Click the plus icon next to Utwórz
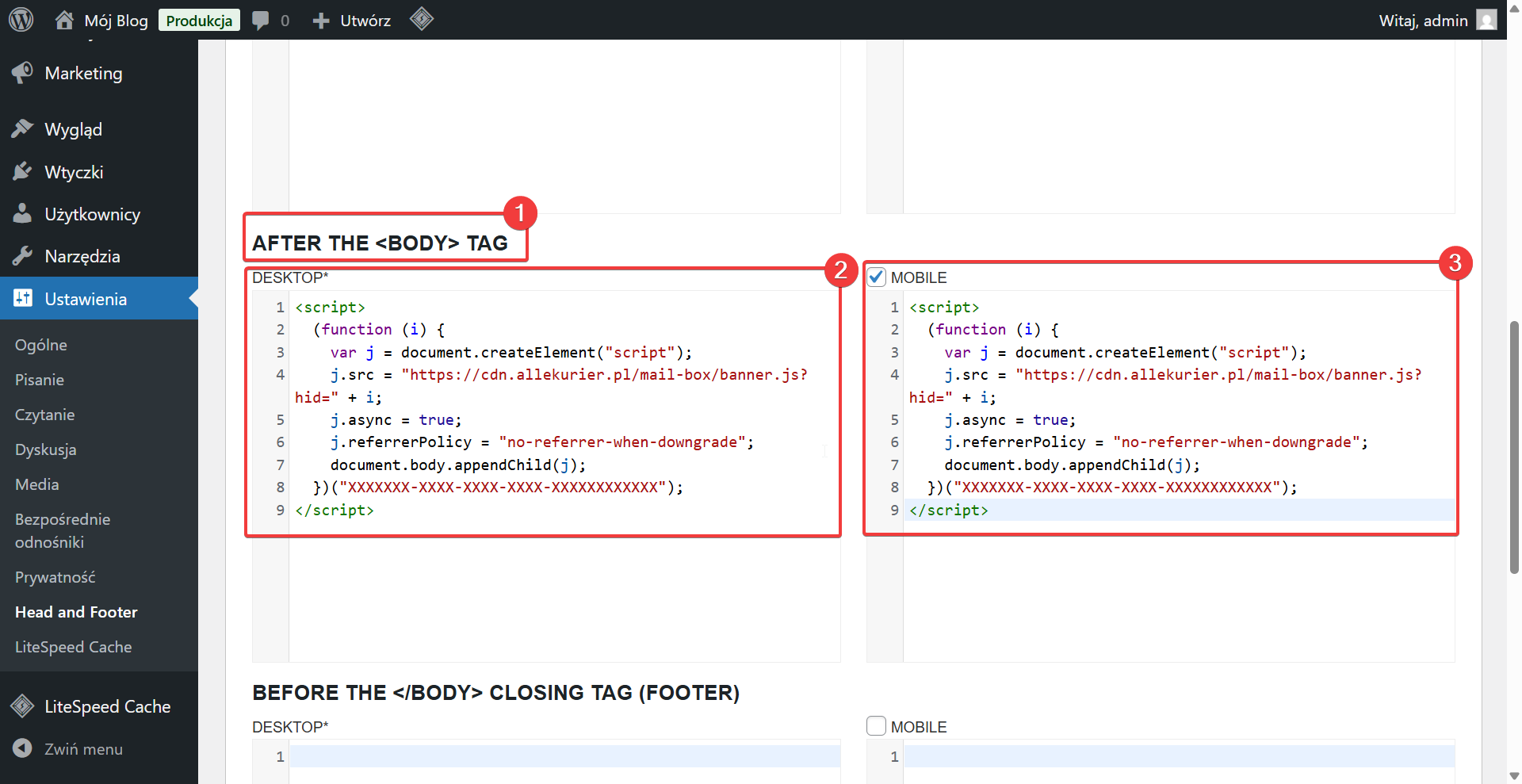The height and width of the screenshot is (784, 1522). (321, 21)
